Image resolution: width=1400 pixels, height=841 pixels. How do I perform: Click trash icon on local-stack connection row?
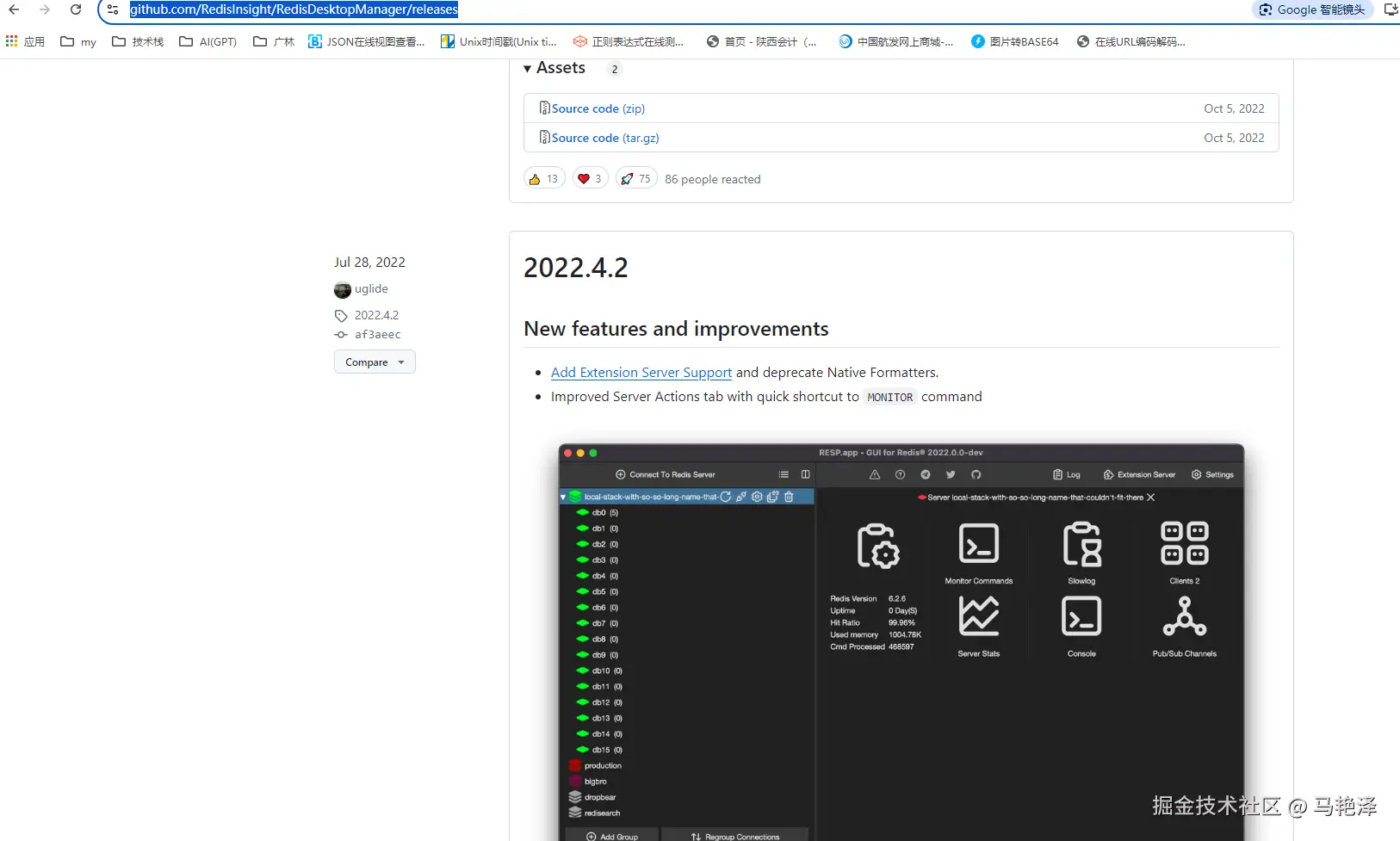[789, 497]
